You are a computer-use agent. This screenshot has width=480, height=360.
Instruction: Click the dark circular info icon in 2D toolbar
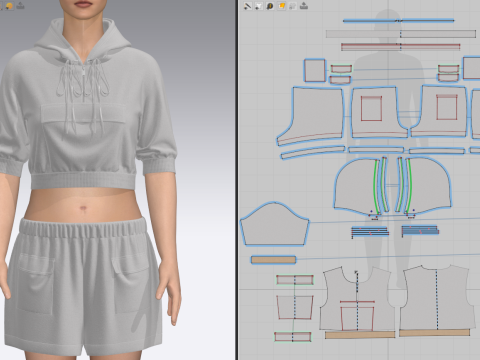pos(270,6)
